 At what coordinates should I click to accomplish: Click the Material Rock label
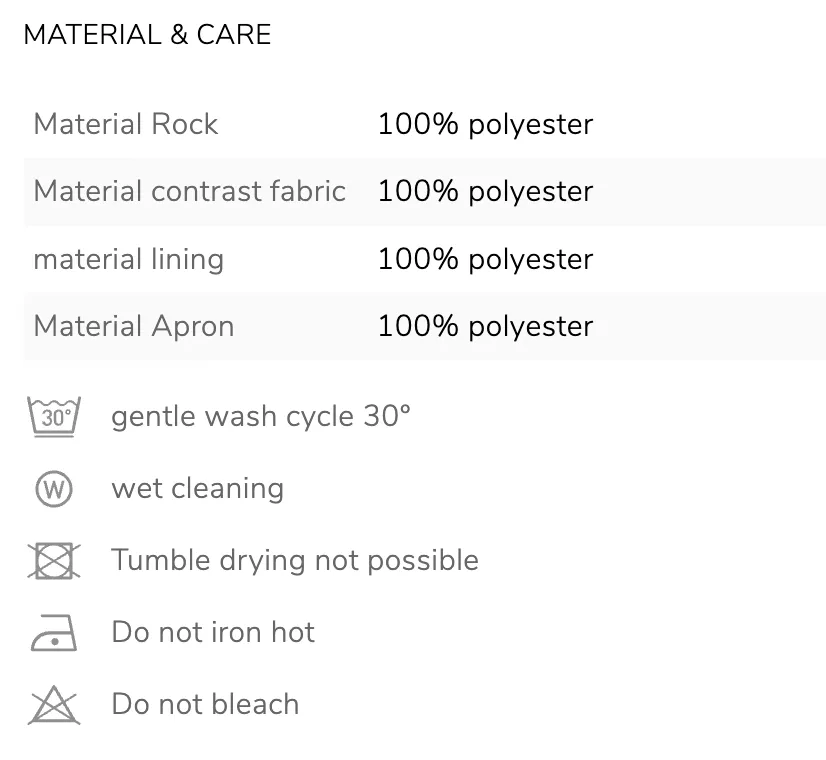[125, 124]
